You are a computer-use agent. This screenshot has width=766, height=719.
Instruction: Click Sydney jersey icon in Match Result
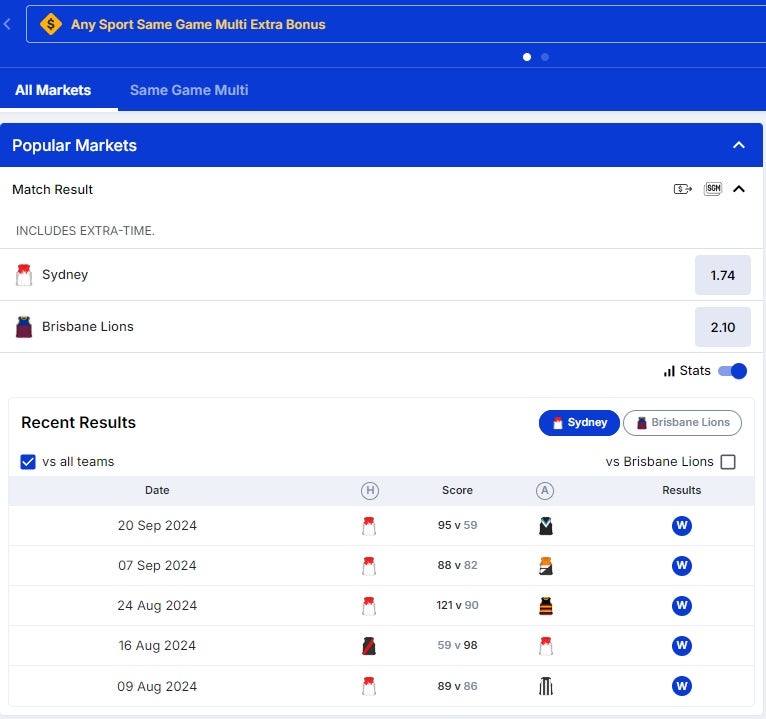[x=24, y=275]
